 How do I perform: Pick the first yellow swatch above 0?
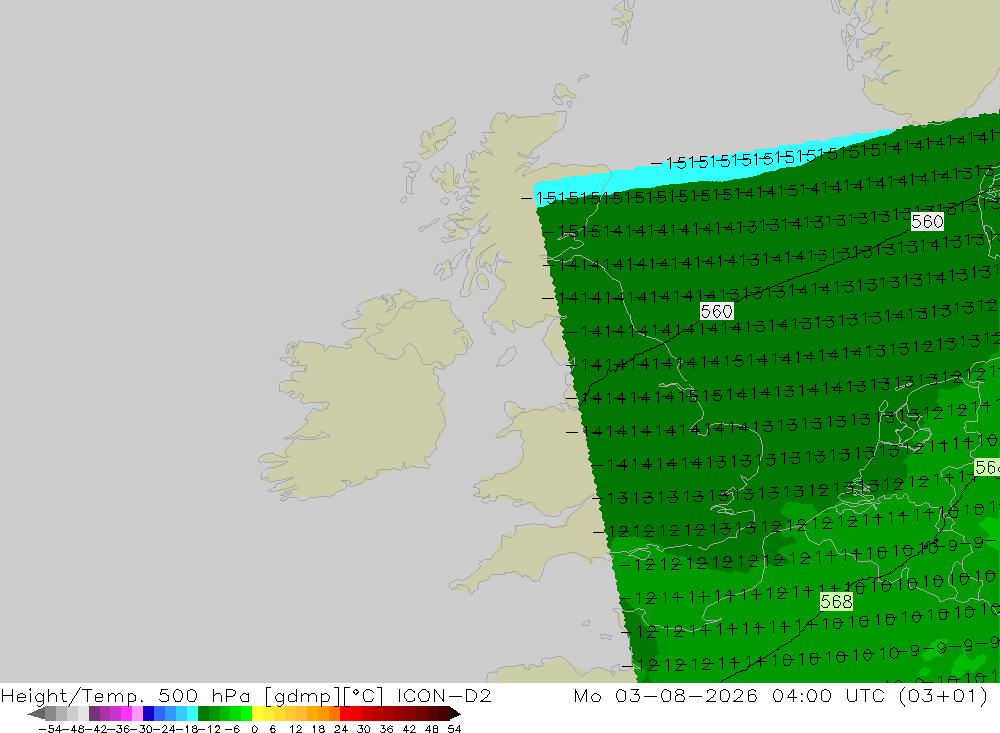pos(257,714)
